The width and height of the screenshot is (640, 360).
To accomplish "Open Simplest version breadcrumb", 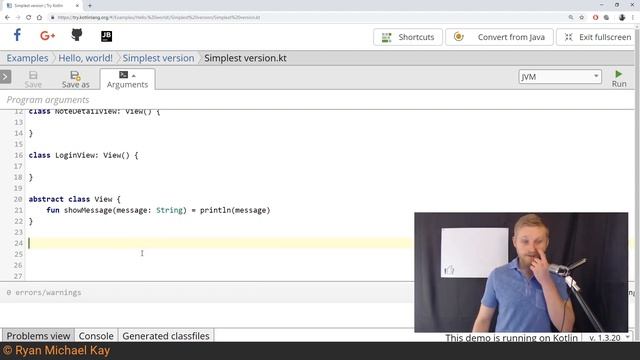I will 158,58.
